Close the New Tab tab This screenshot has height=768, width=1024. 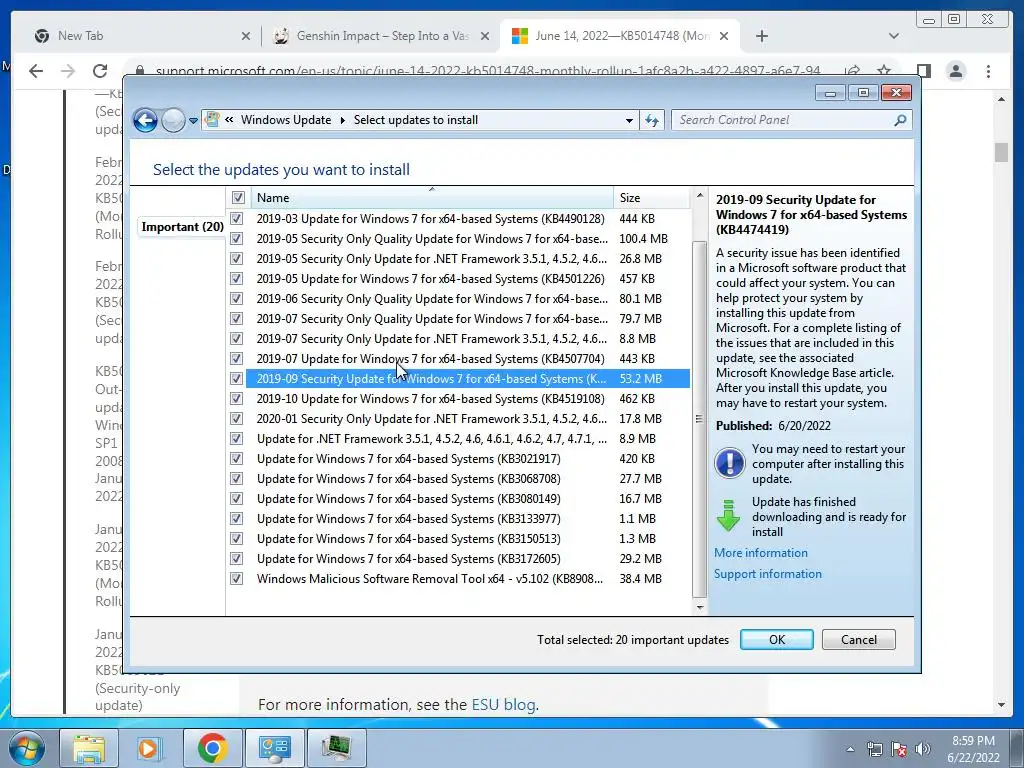tap(246, 37)
